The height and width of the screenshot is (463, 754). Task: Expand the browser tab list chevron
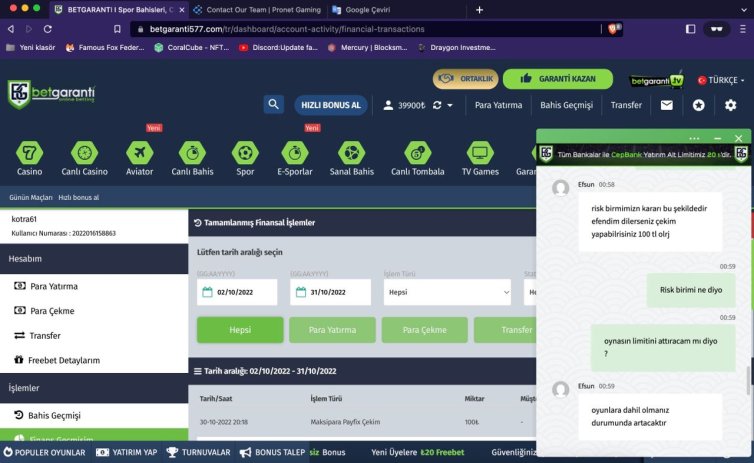coord(744,10)
